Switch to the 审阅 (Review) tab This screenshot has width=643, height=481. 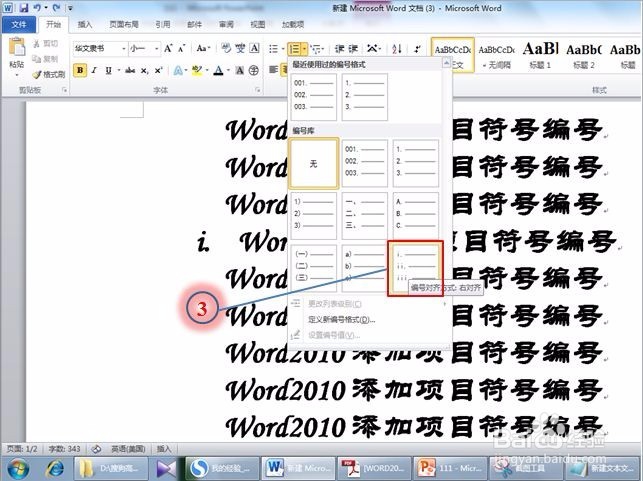point(226,25)
